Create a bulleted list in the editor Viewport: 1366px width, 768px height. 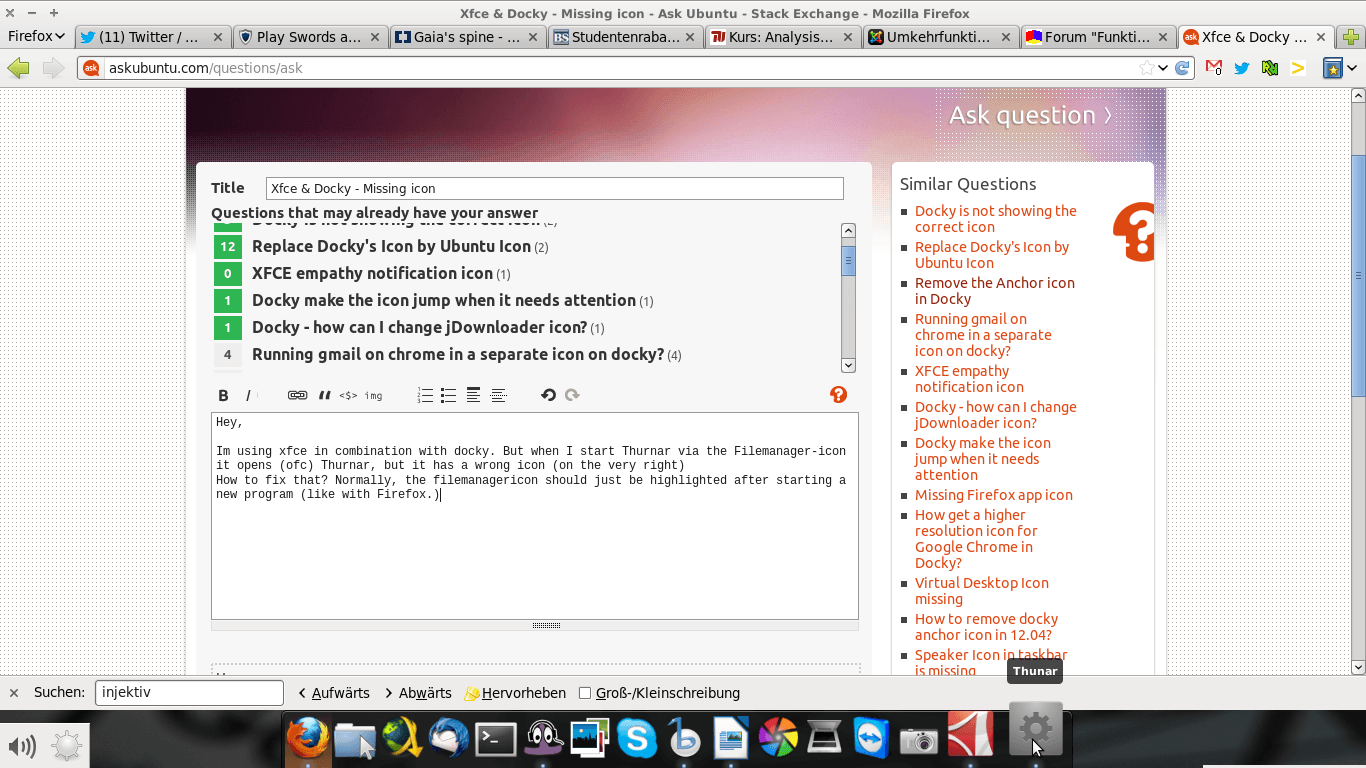[448, 395]
